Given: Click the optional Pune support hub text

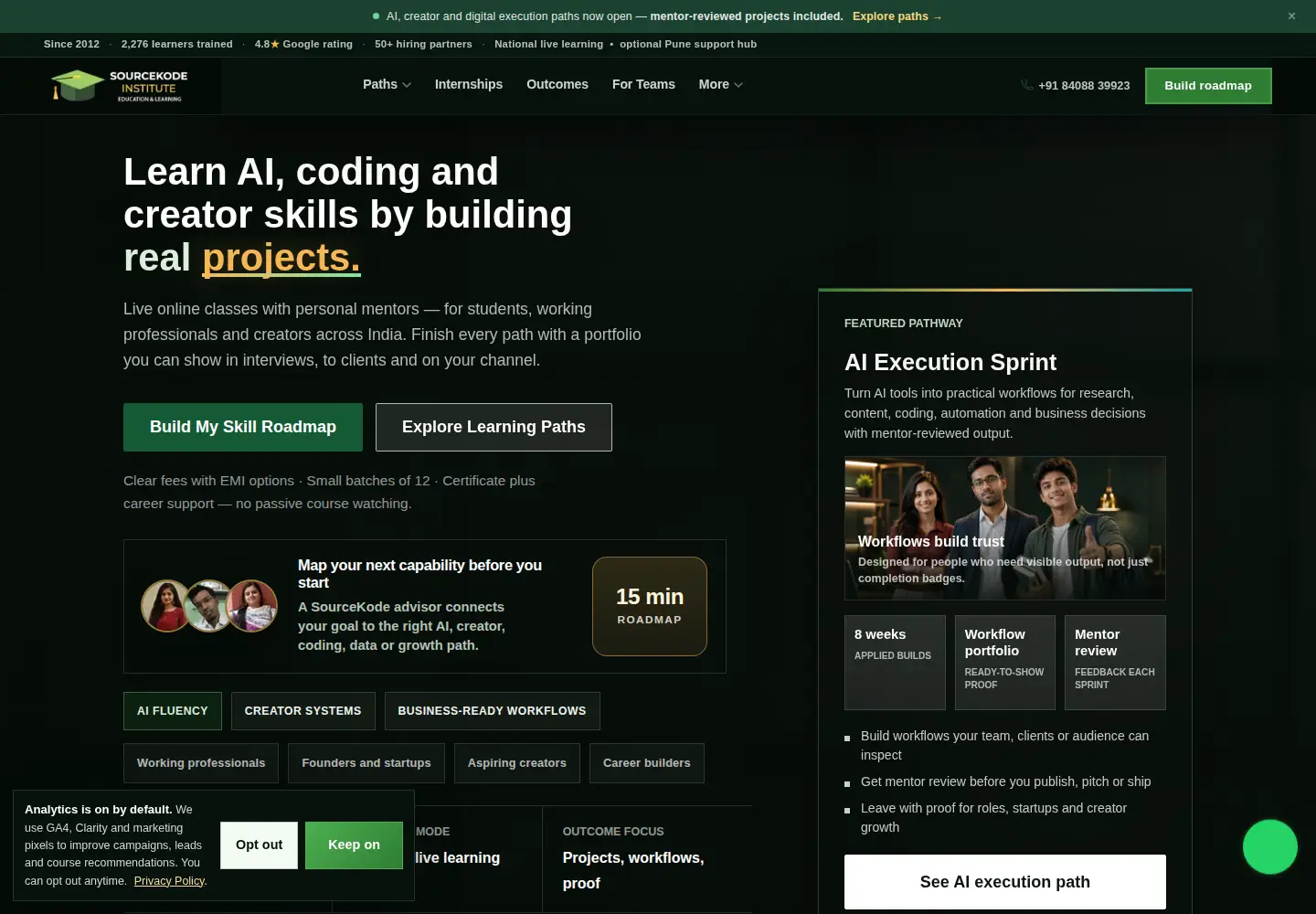Looking at the screenshot, I should pyautogui.click(x=688, y=44).
